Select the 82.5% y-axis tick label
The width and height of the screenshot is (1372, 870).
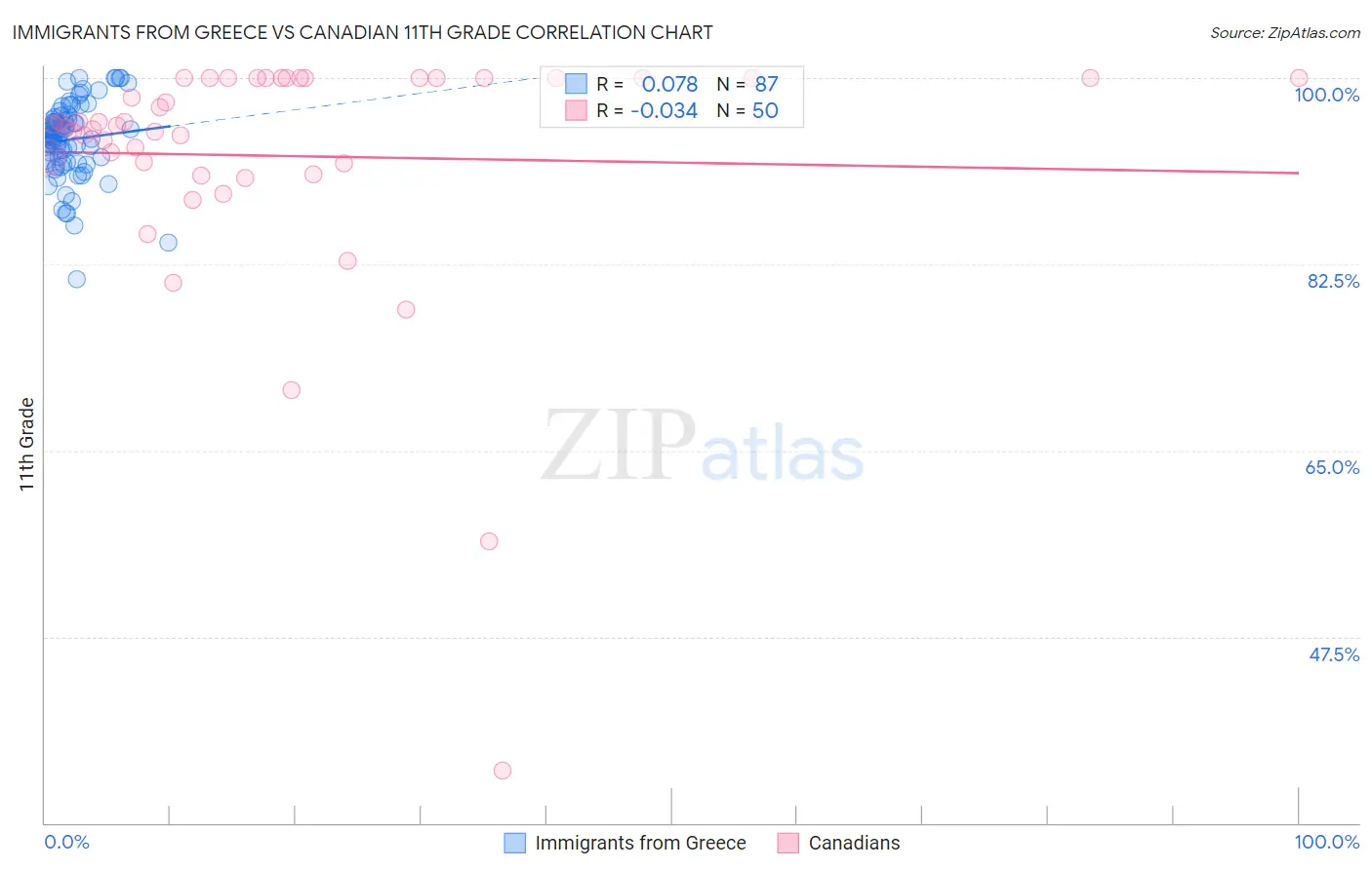click(1333, 281)
